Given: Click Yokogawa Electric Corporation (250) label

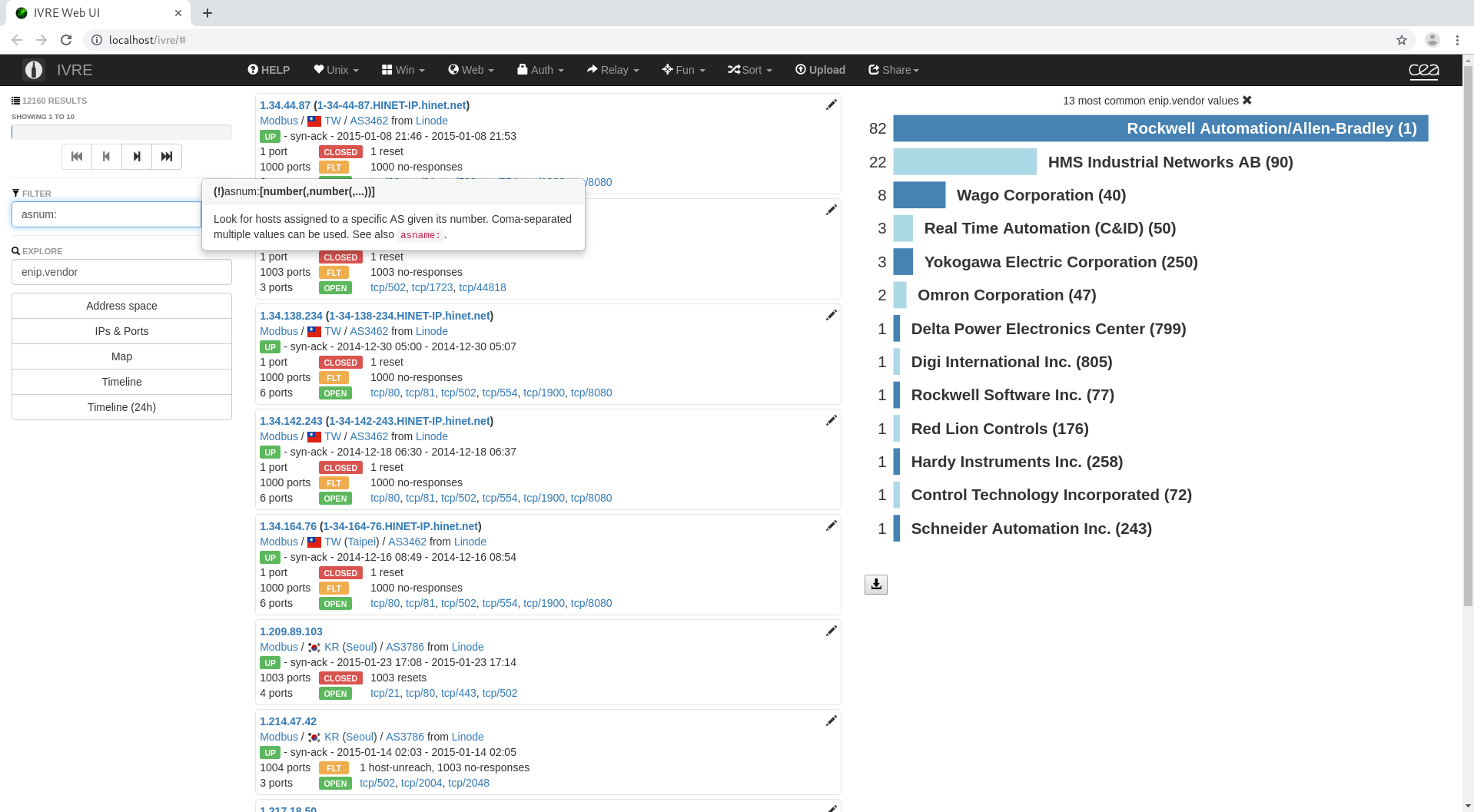Looking at the screenshot, I should click(1061, 262).
